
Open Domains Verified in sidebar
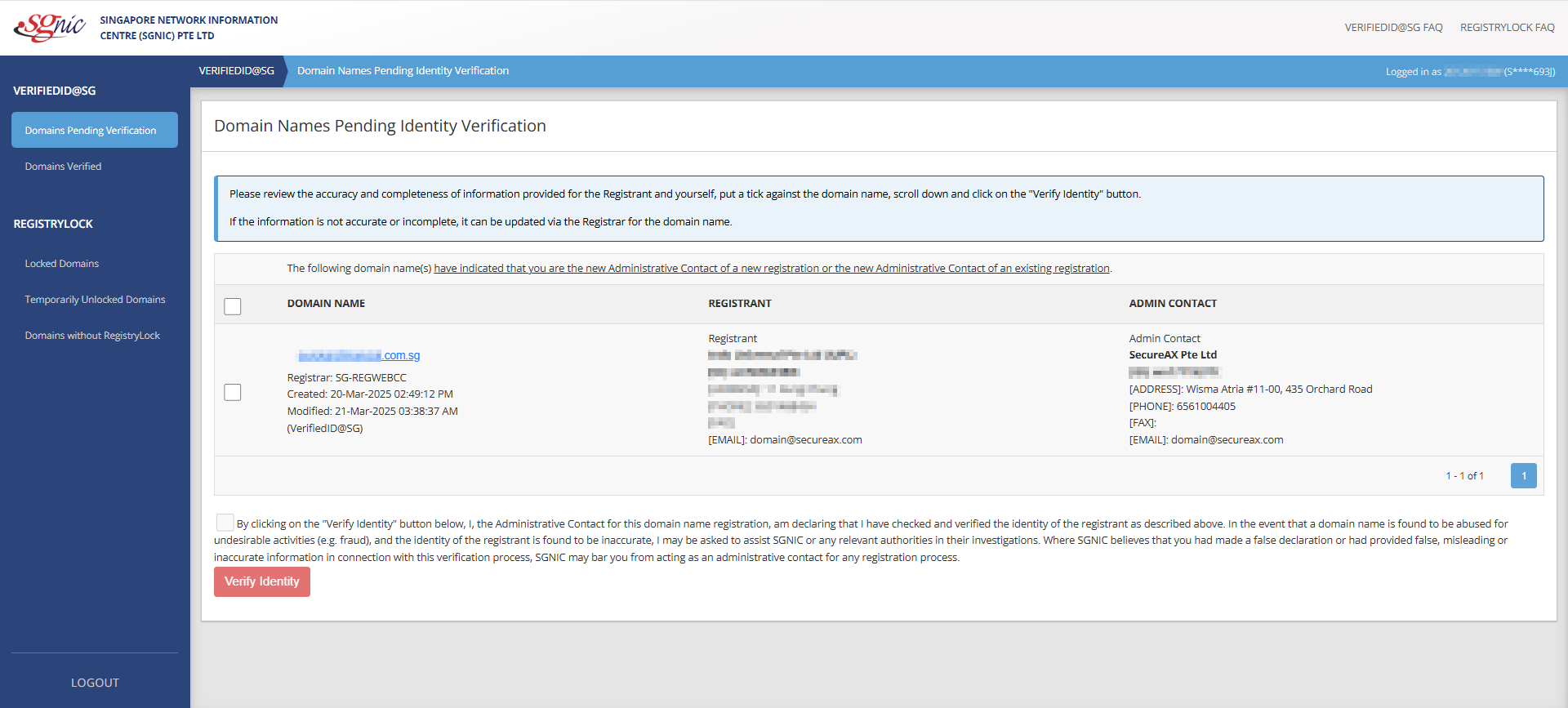point(63,167)
